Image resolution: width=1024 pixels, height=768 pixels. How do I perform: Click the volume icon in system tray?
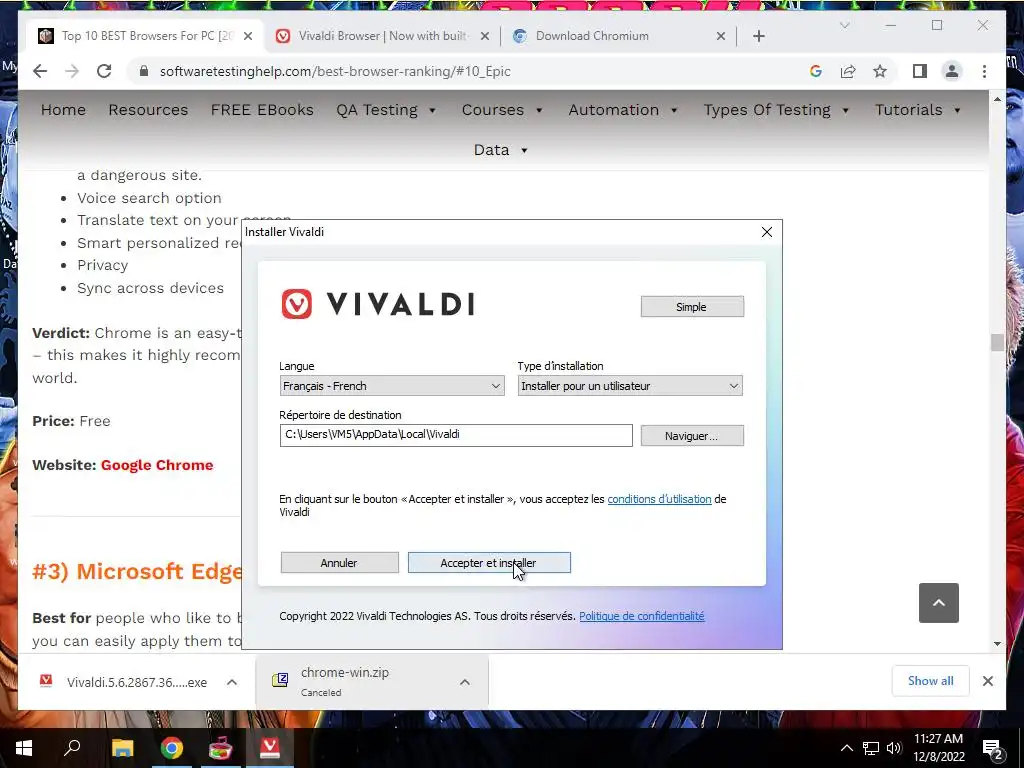[894, 748]
